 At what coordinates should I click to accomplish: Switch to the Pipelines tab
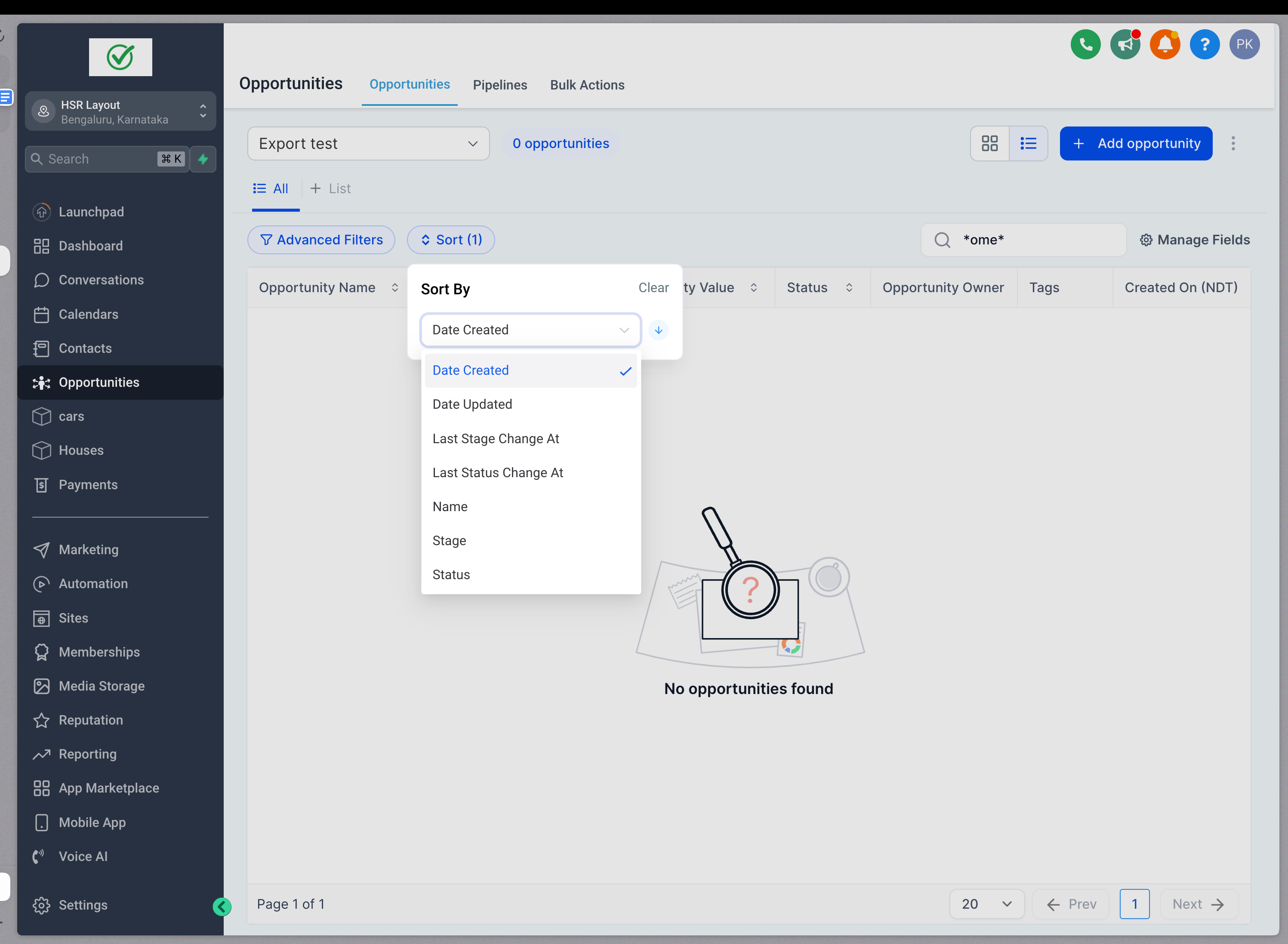pos(500,84)
